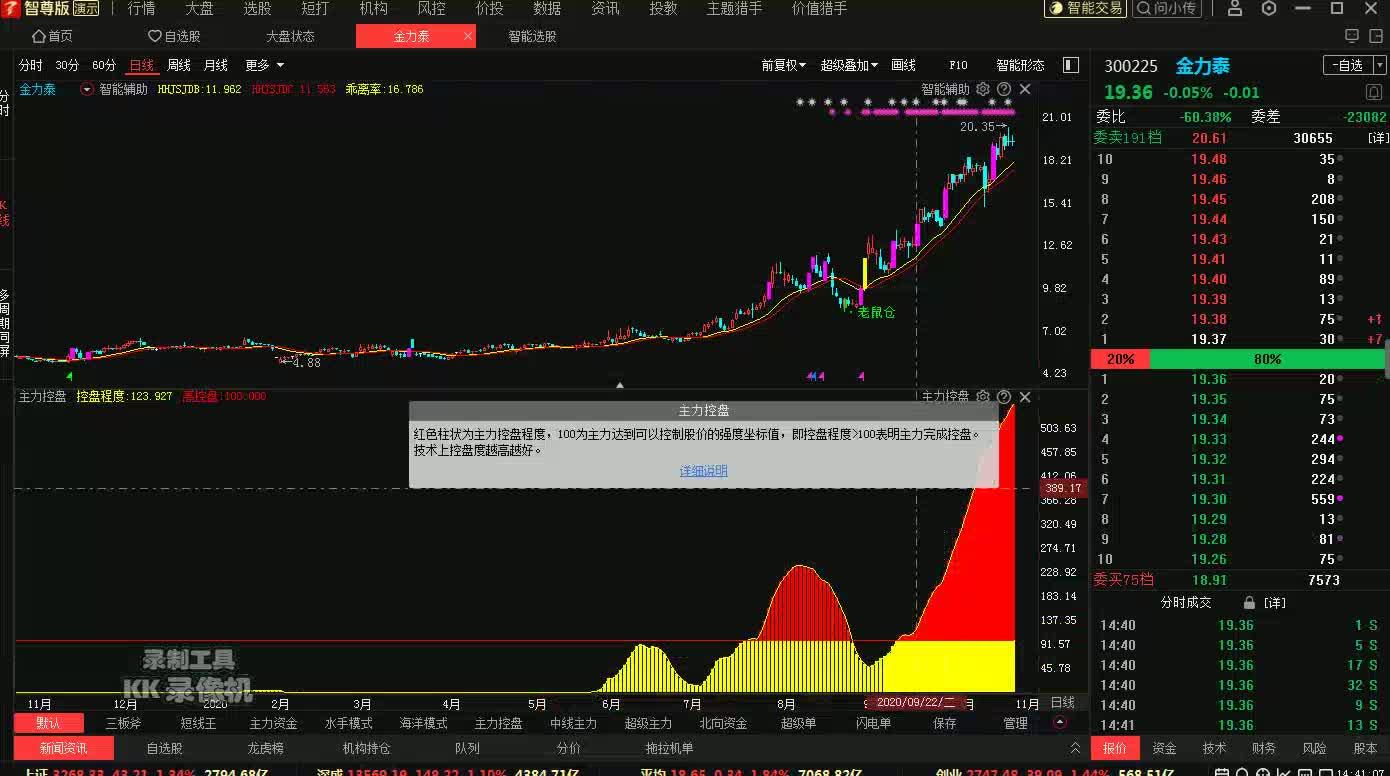Open main chart settings gear icon
The image size is (1390, 776).
[983, 89]
